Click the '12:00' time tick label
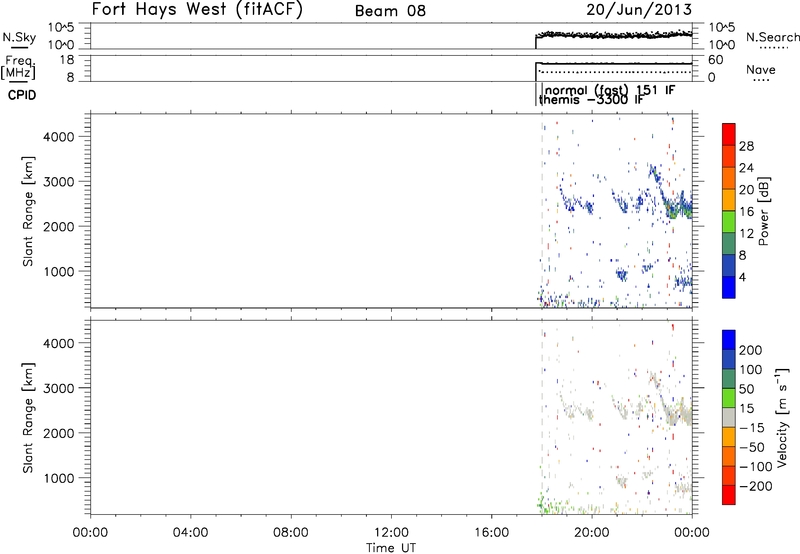The image size is (800, 554). pyautogui.click(x=391, y=533)
